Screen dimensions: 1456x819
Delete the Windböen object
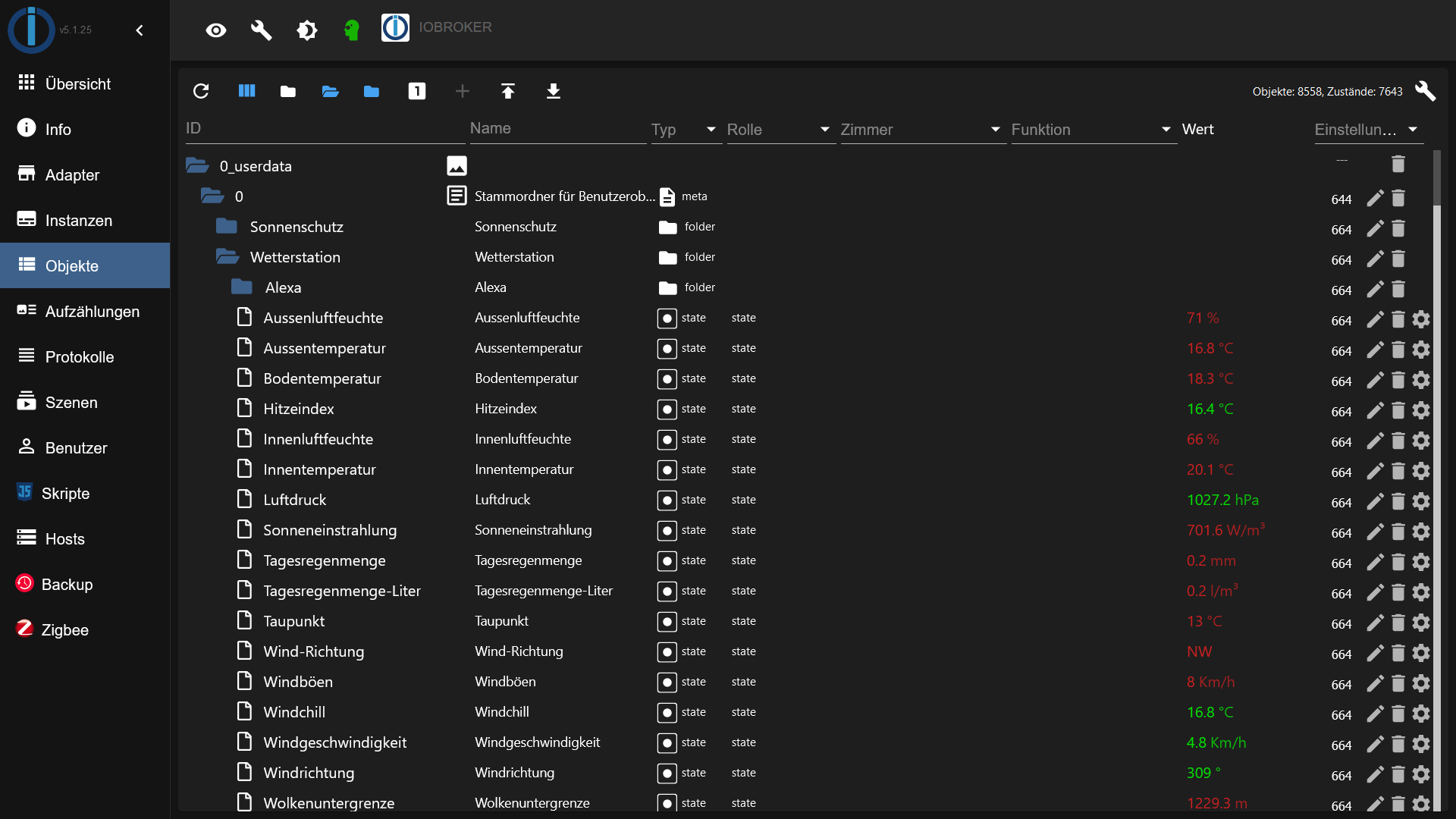(x=1398, y=683)
